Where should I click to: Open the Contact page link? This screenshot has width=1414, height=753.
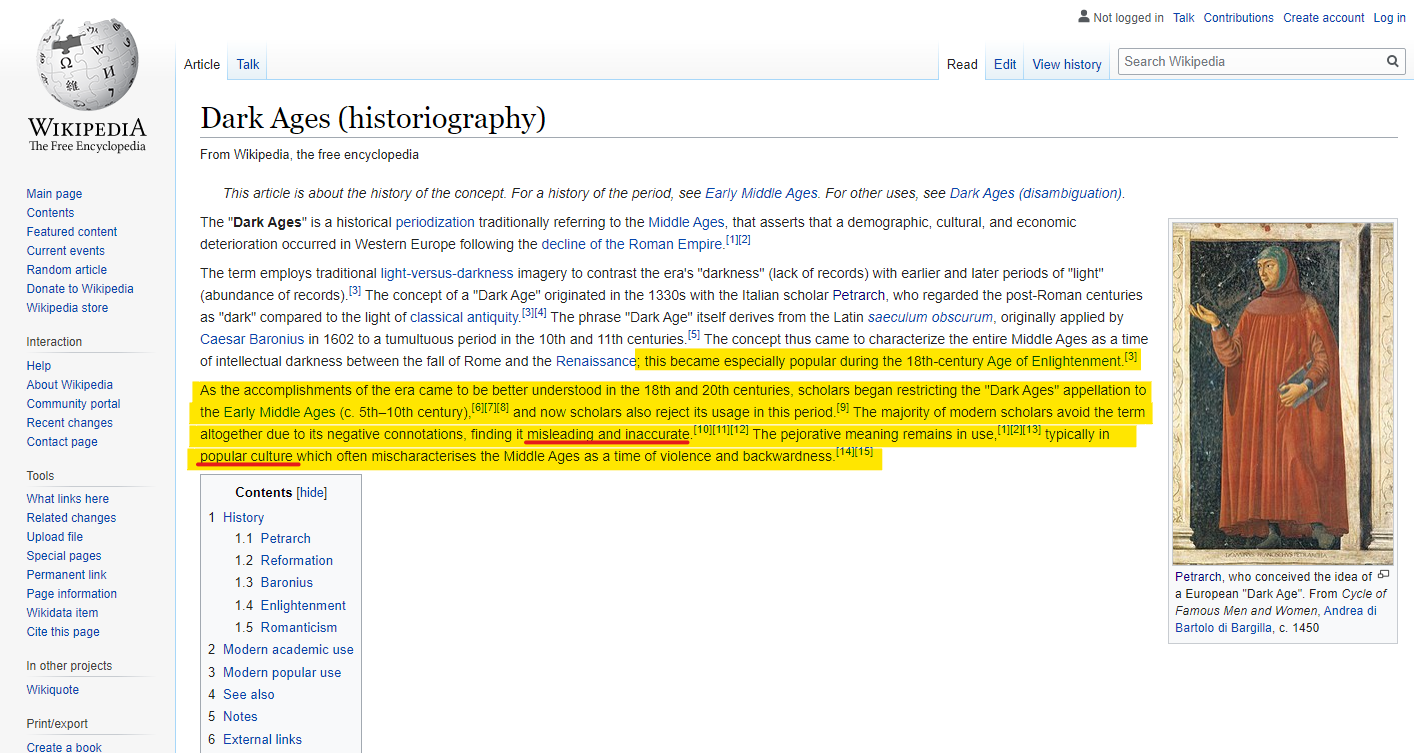(x=62, y=442)
